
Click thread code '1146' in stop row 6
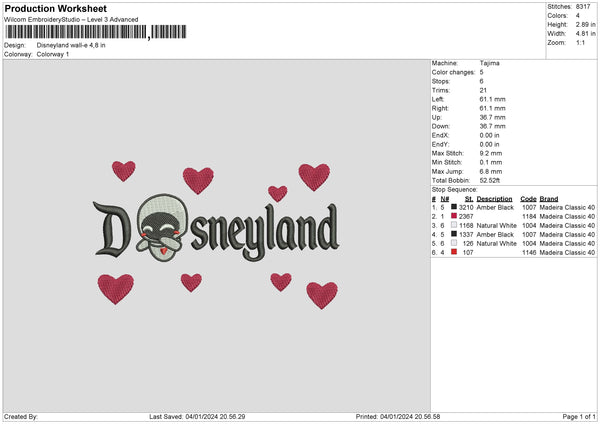(x=529, y=253)
